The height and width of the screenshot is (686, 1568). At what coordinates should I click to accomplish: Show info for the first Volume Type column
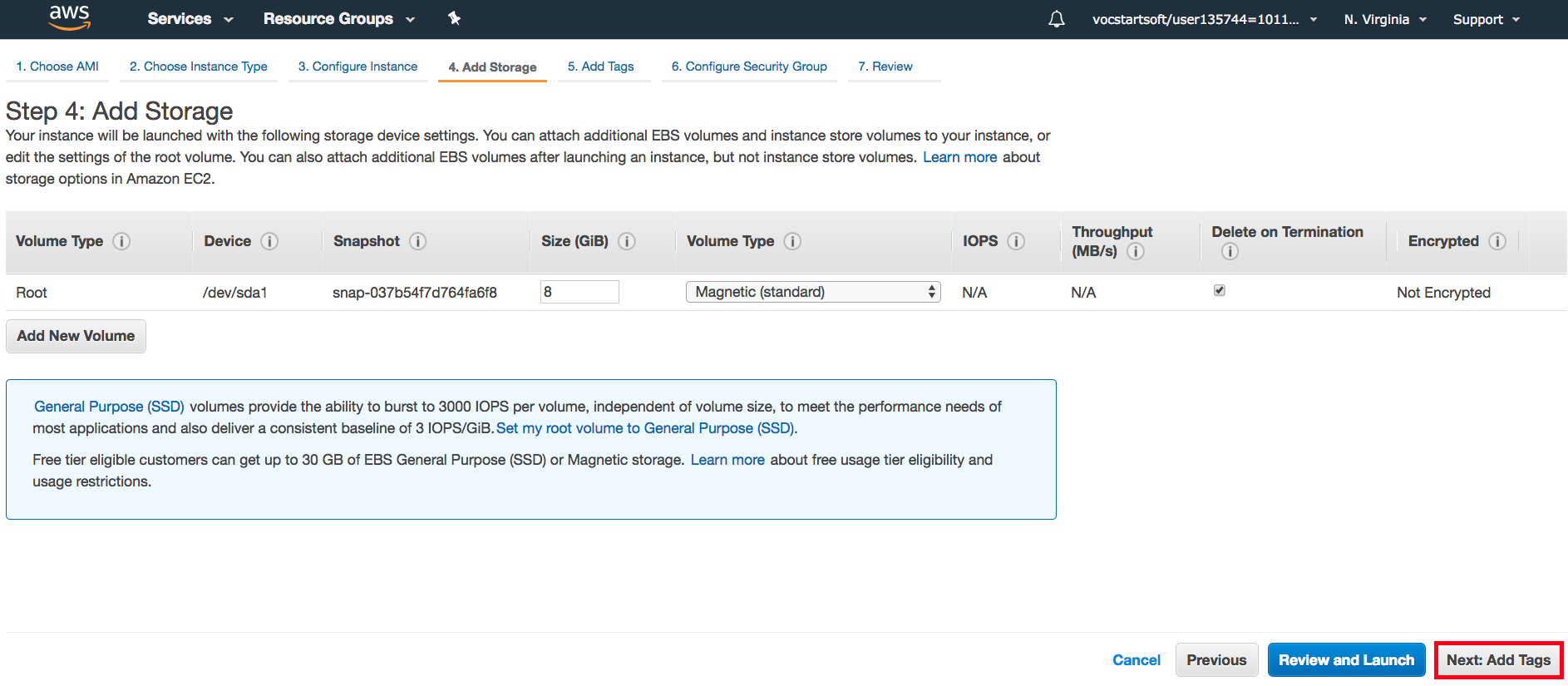point(121,241)
